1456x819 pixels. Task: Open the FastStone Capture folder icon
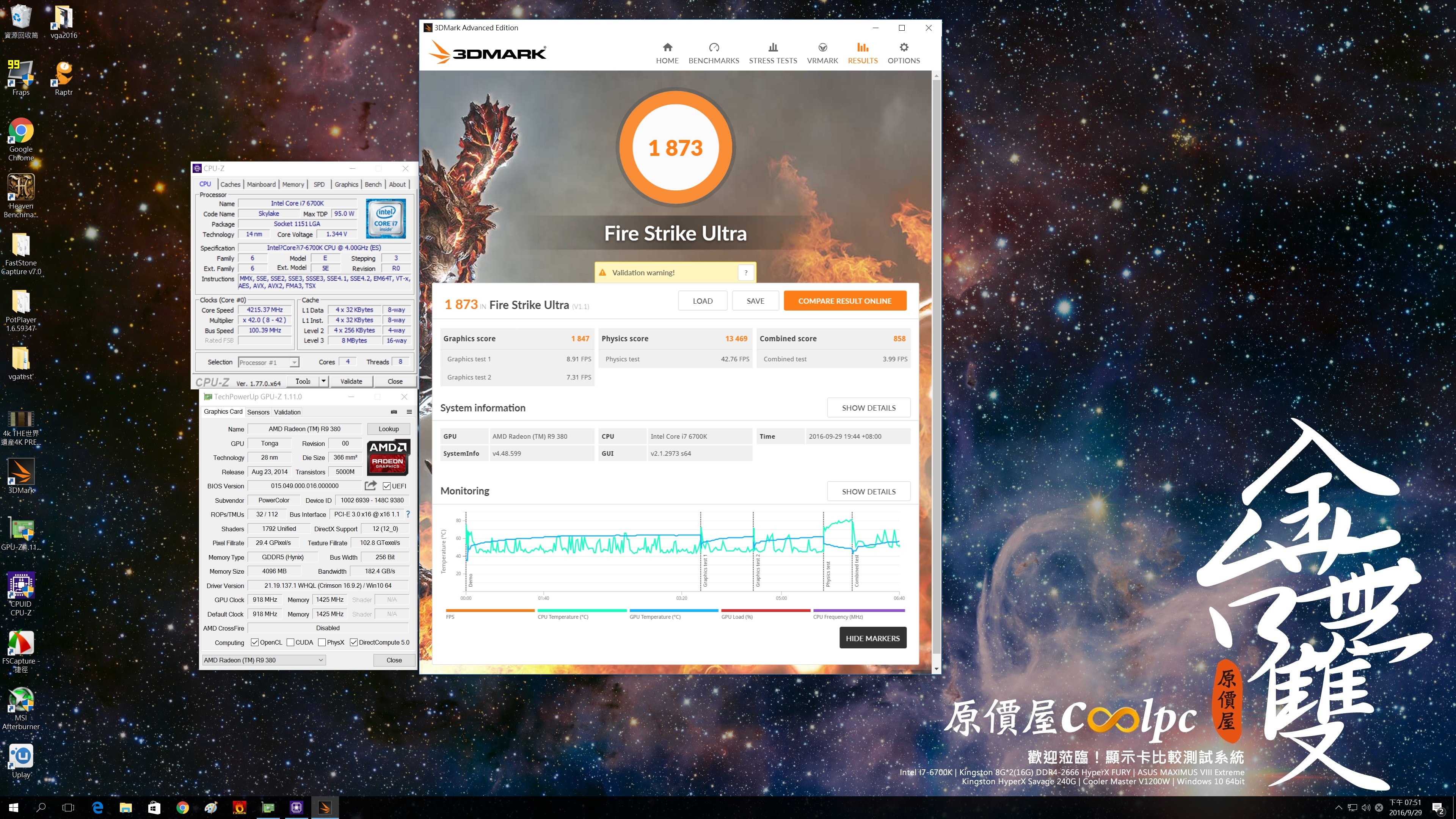pos(21,254)
